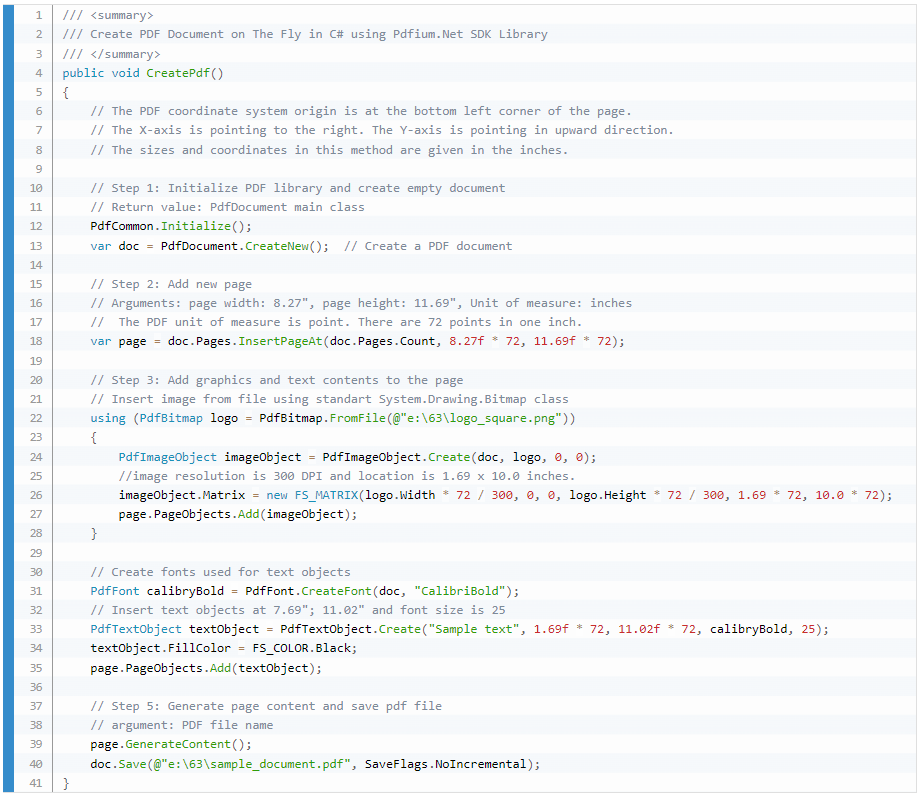Click line number 41 in the gutter
The width and height of the screenshot is (922, 797).
(x=36, y=783)
